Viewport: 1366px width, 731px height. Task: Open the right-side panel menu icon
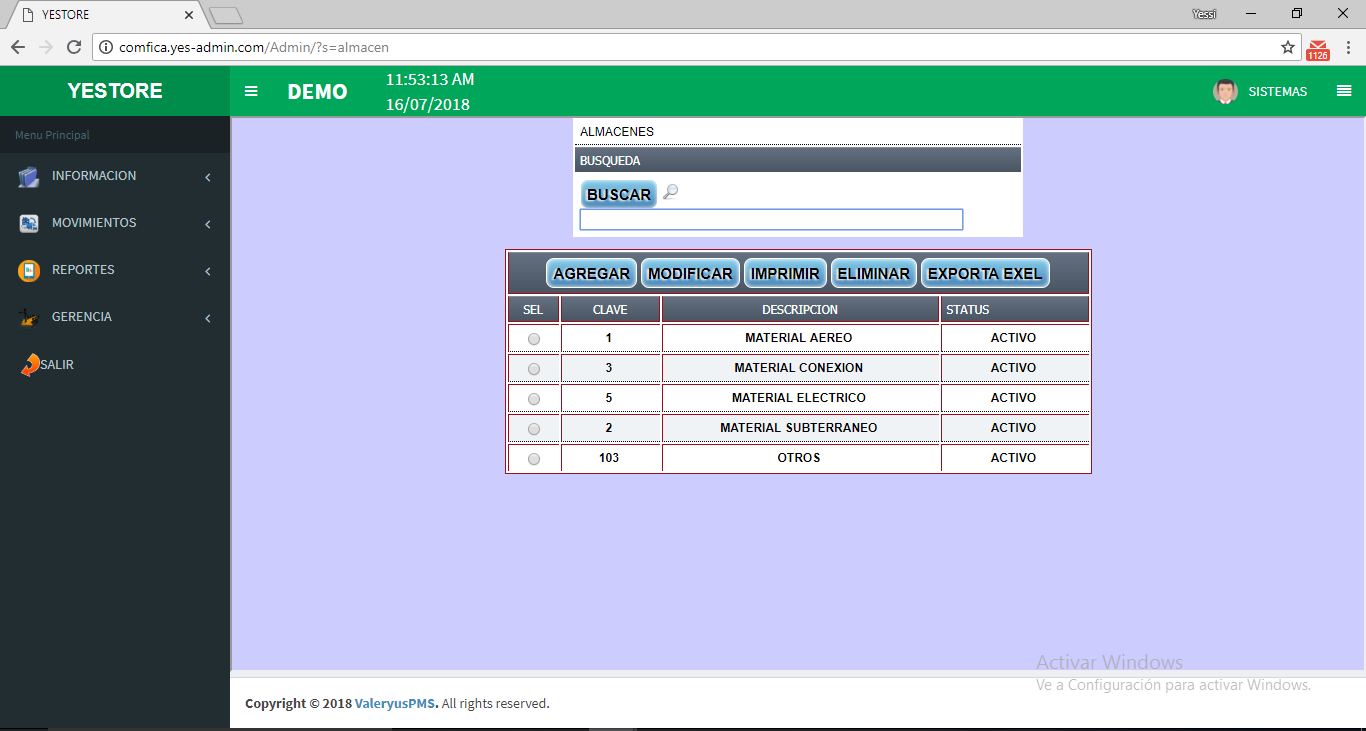tap(1343, 91)
